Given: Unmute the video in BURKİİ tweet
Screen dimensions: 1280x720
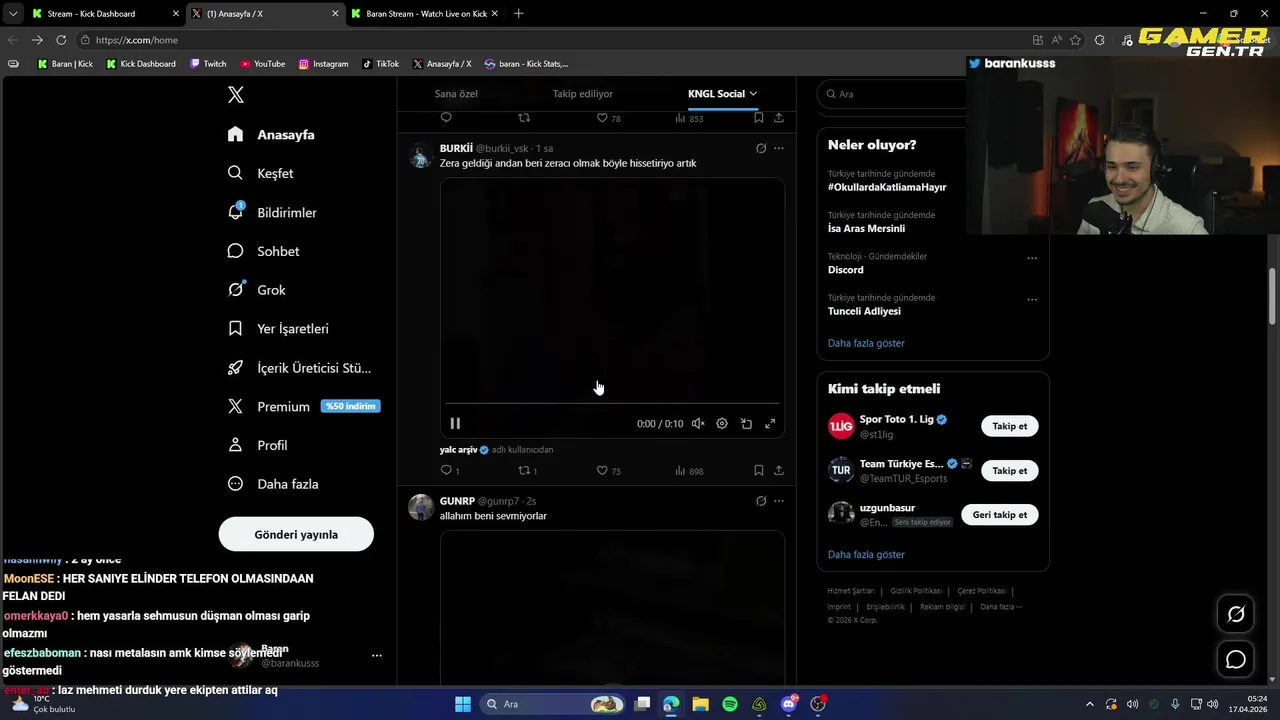Looking at the screenshot, I should pyautogui.click(x=698, y=424).
